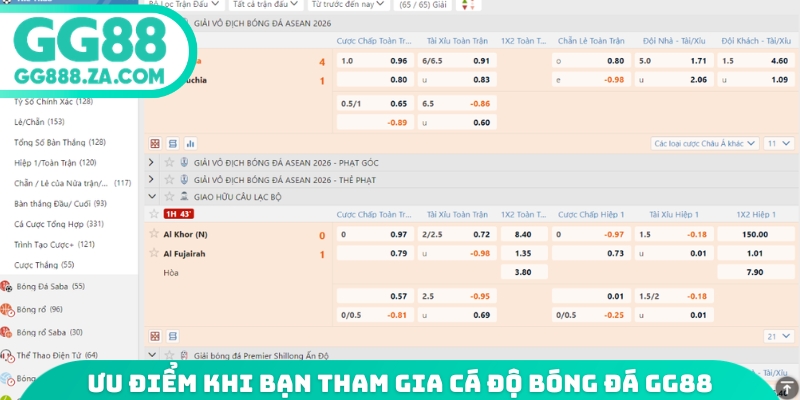Click the red-green sort arrows icon
This screenshot has width=800, height=400.
[x=469, y=5]
